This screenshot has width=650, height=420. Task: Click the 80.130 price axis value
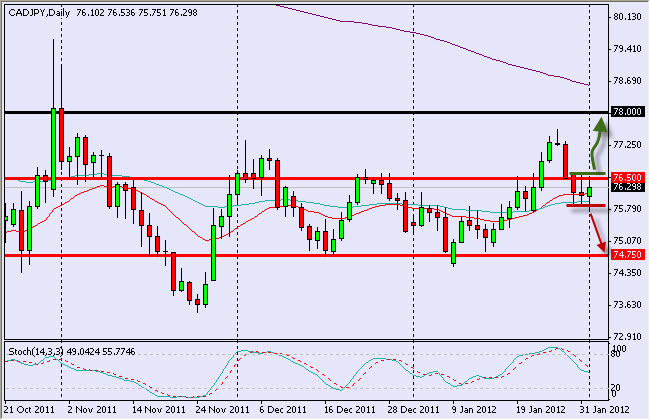pos(627,17)
